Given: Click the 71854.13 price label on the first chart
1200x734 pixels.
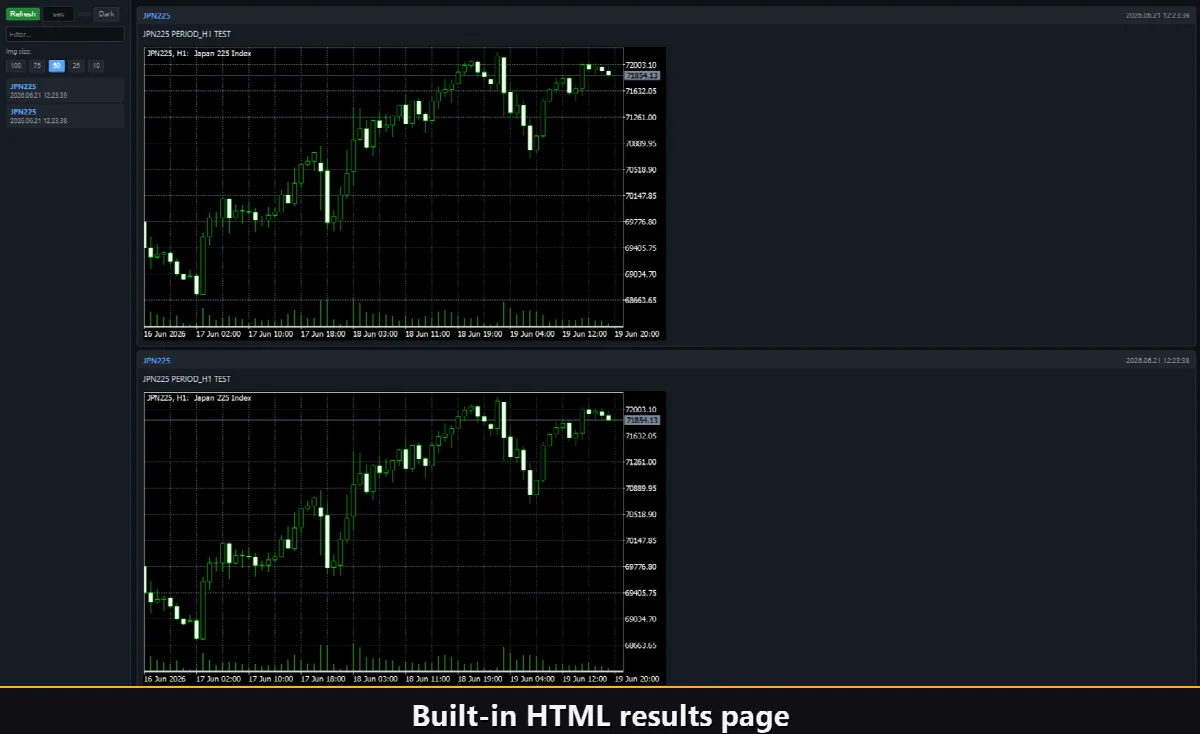Looking at the screenshot, I should click(x=642, y=76).
